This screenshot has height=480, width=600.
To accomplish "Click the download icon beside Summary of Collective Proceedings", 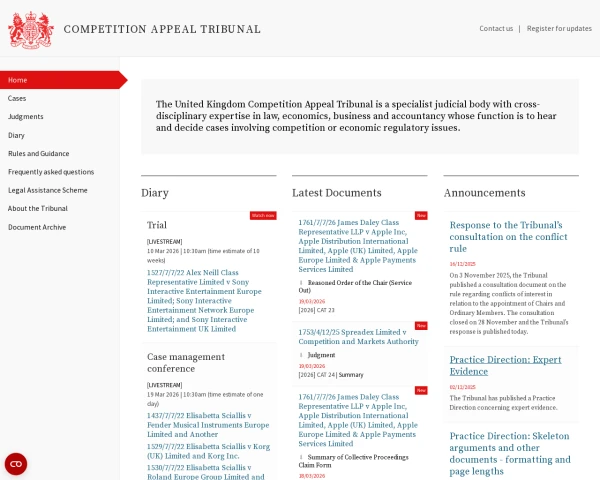I will pos(301,457).
